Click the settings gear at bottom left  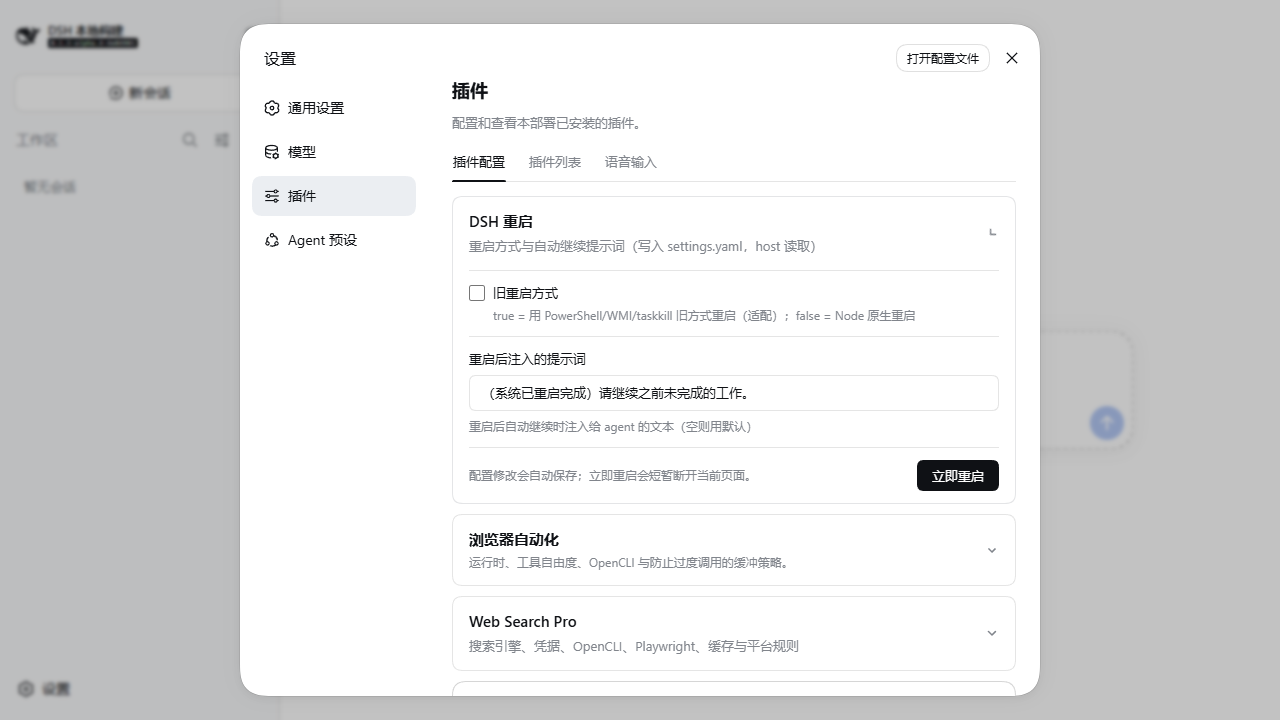(x=26, y=689)
